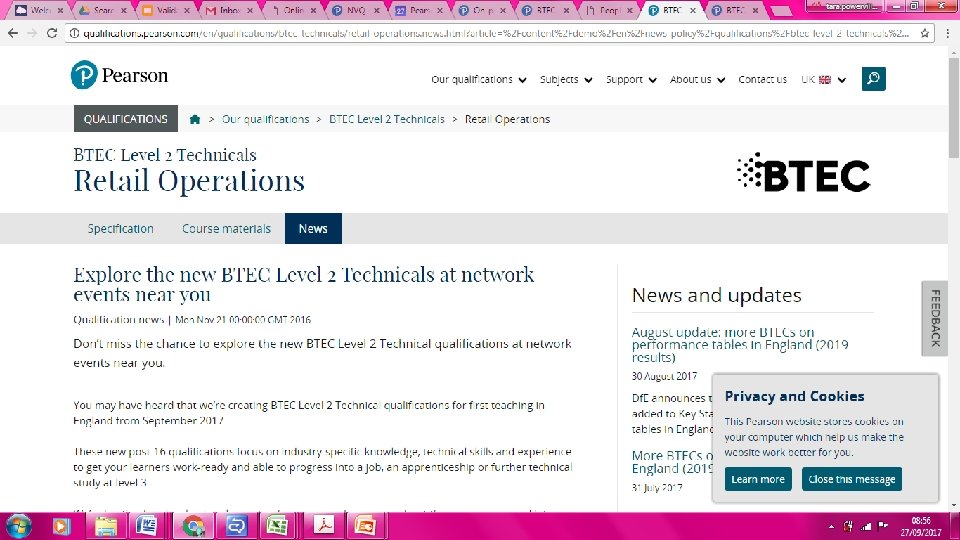960x540 pixels.
Task: Click the browser forward arrow
Action: coord(32,33)
